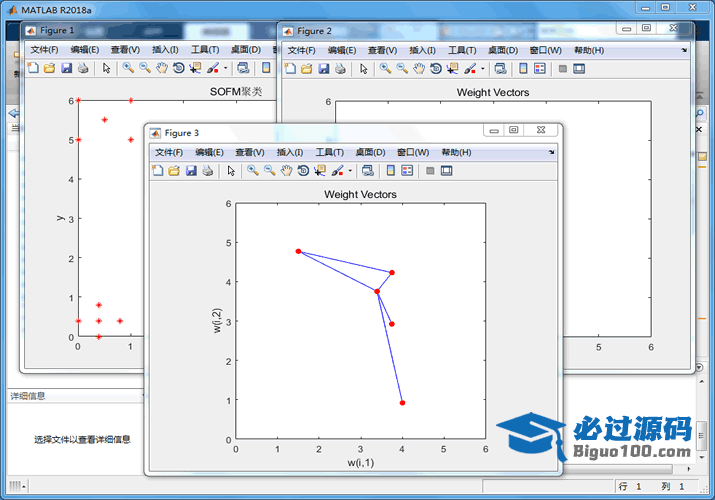Select Pan hand tool in Figure 2

pos(419,69)
